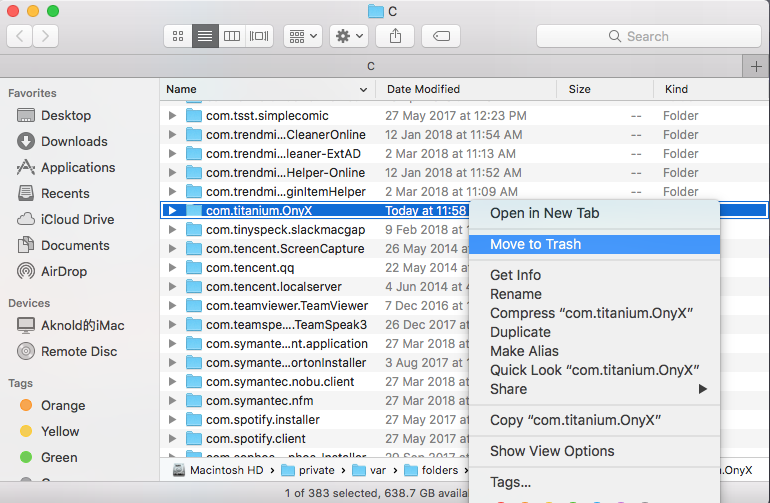Sort by the Size column header
The height and width of the screenshot is (503, 770).
click(x=605, y=89)
